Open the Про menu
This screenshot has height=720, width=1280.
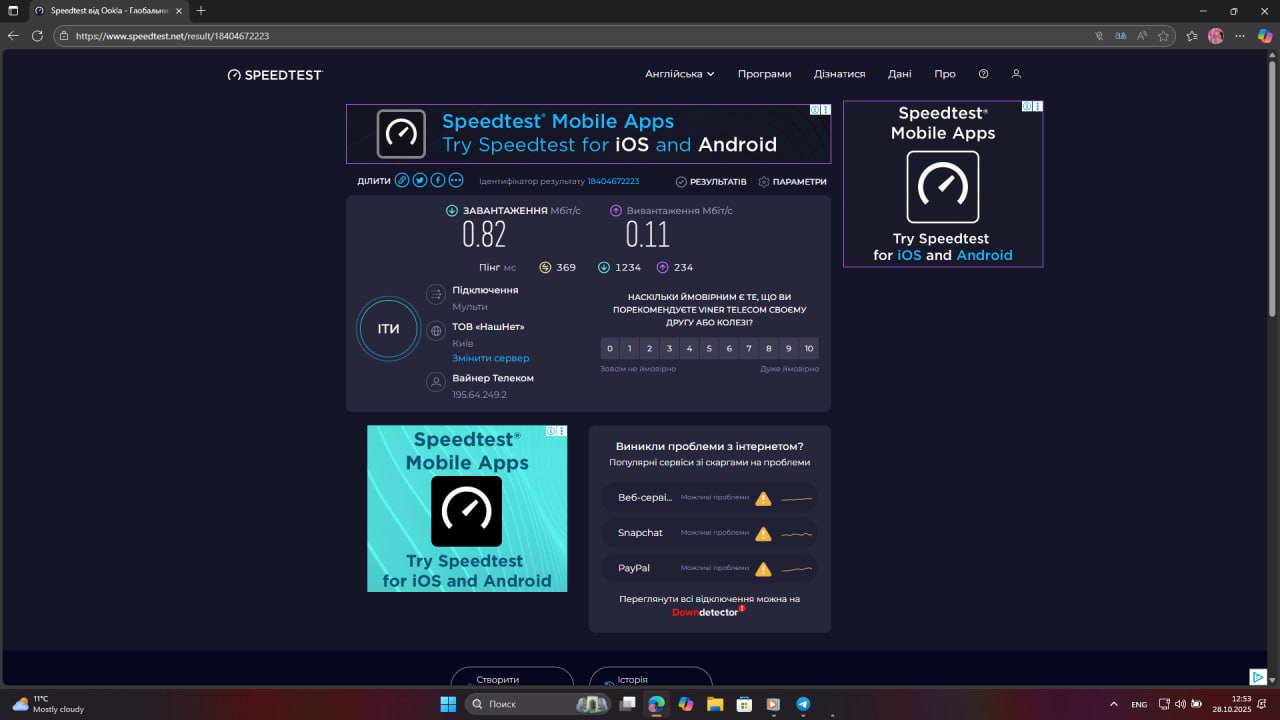(945, 74)
